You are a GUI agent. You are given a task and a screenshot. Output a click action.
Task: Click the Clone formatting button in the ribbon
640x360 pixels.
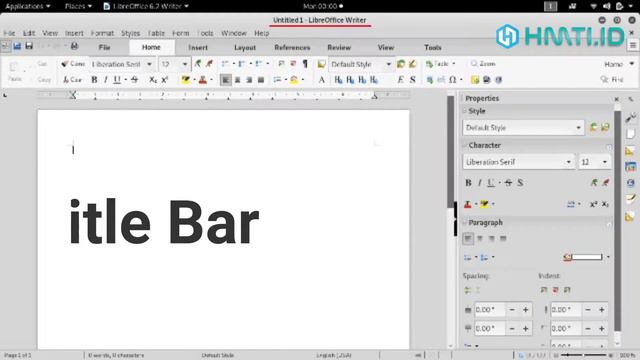(73, 64)
